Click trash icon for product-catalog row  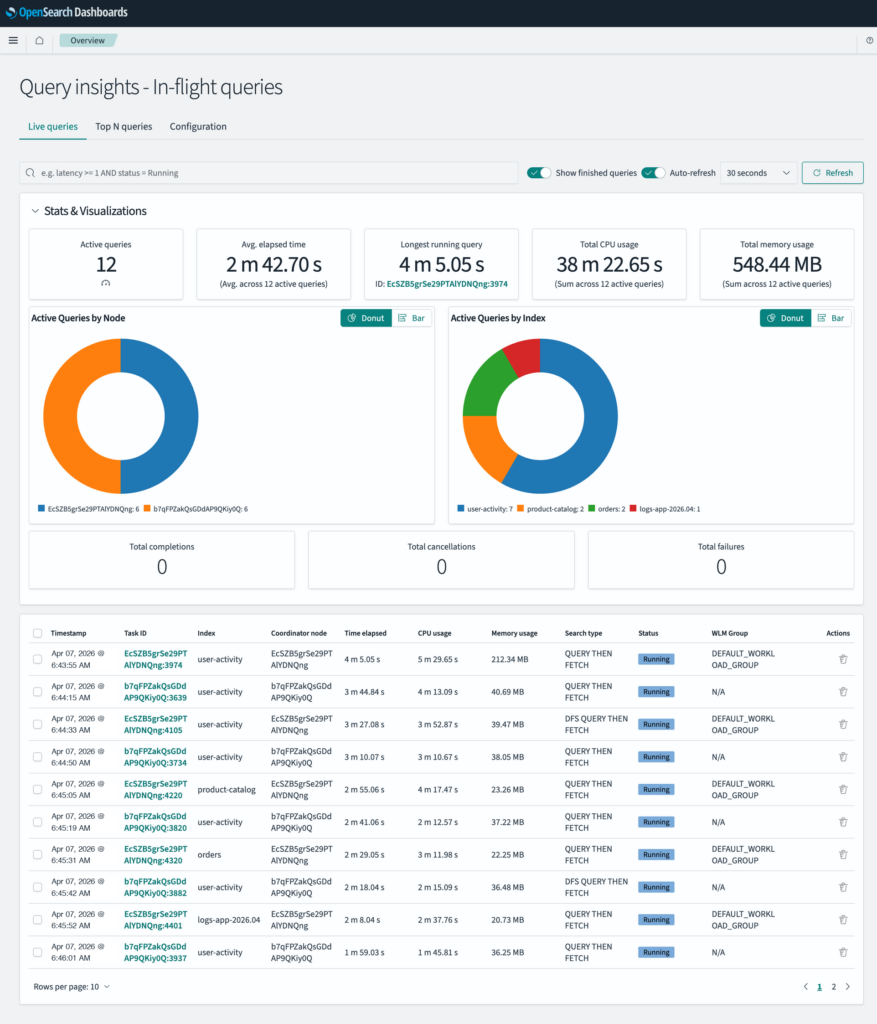843,790
